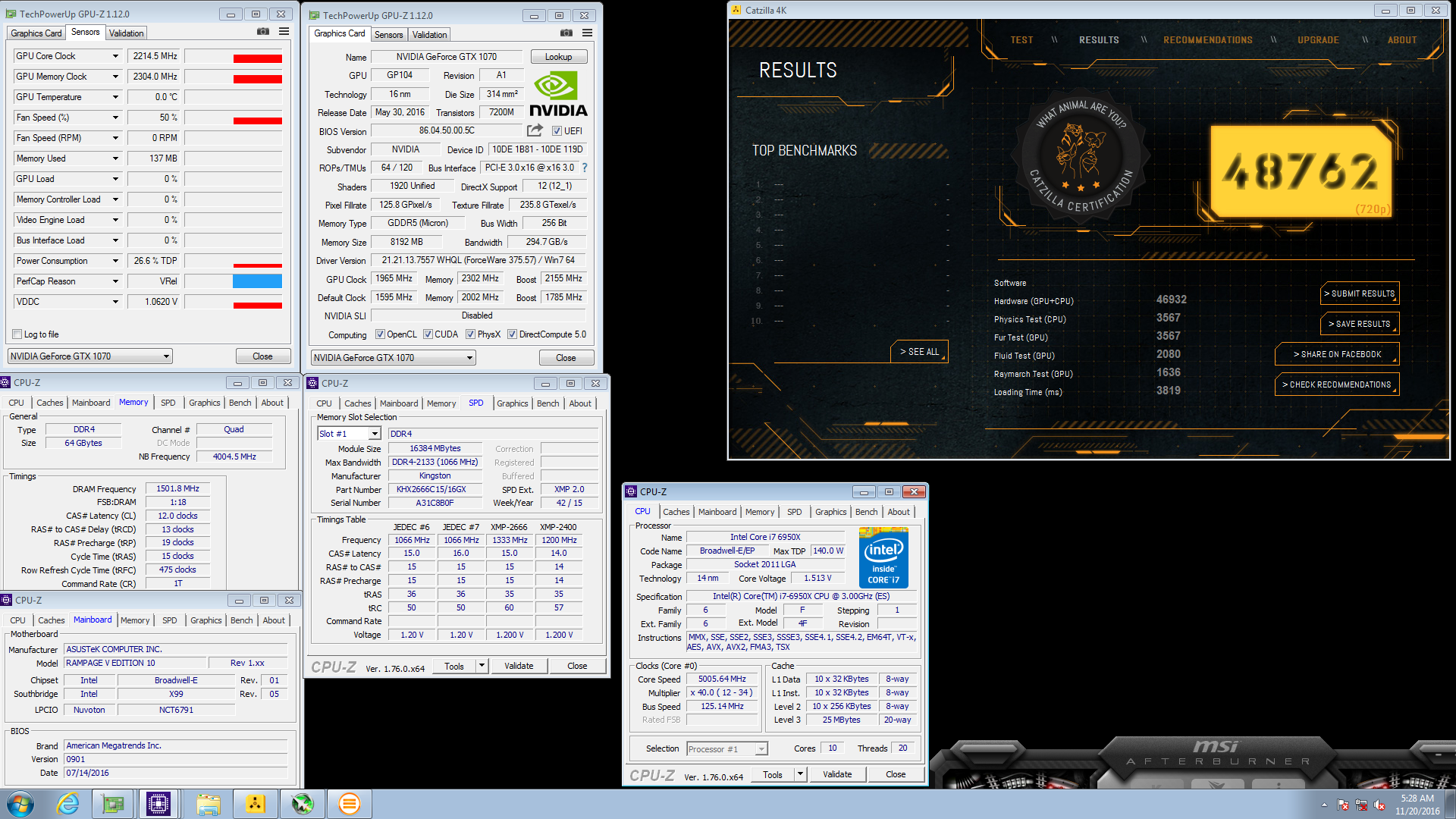
Task: Open the Slot #1 memory slot dropdown
Action: tap(375, 434)
